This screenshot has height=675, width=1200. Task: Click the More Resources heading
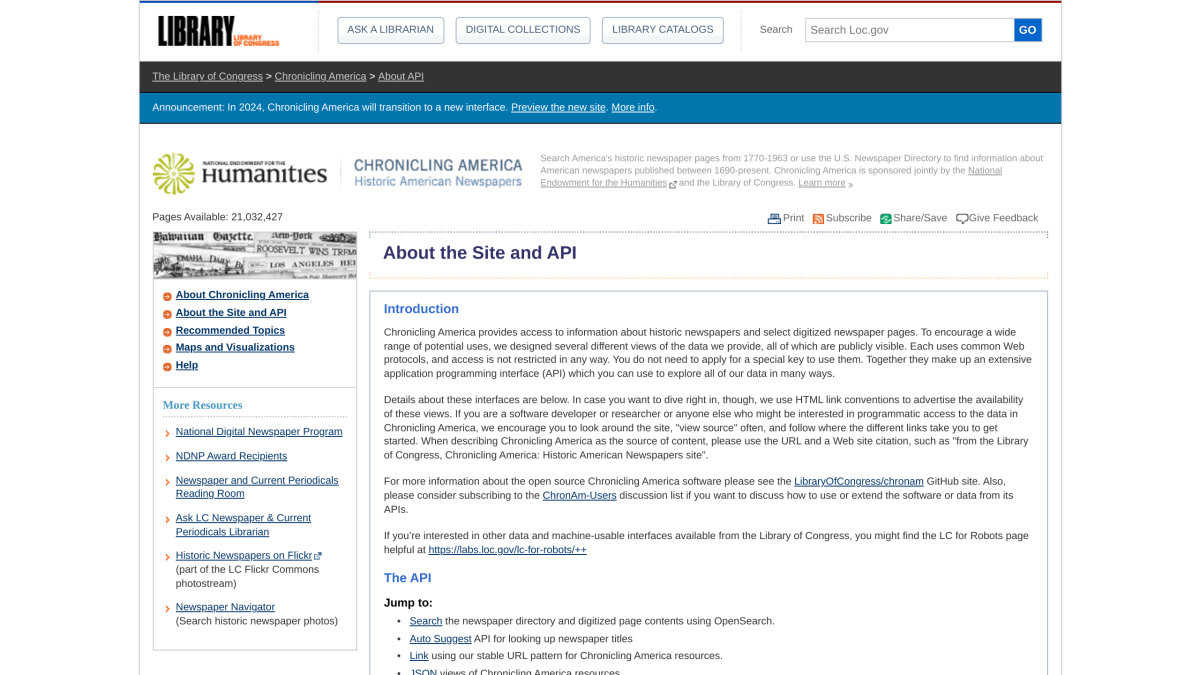202,405
